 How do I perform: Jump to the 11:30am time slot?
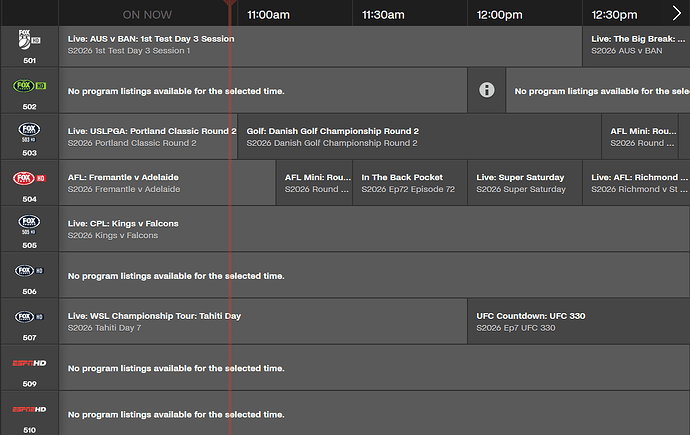pyautogui.click(x=383, y=15)
